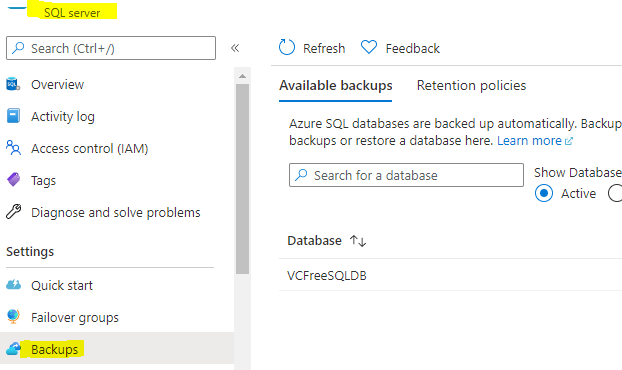Sort by Database column arrows
Image resolution: width=622 pixels, height=370 pixels.
tap(358, 240)
